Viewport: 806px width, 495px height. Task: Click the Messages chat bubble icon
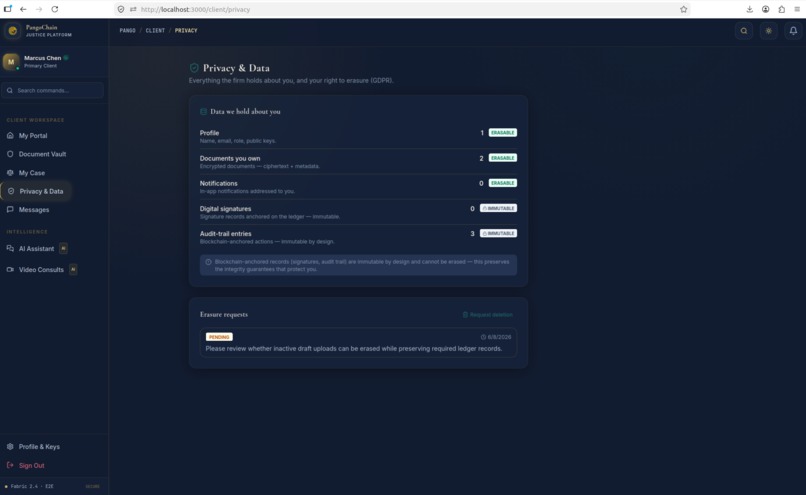click(10, 209)
